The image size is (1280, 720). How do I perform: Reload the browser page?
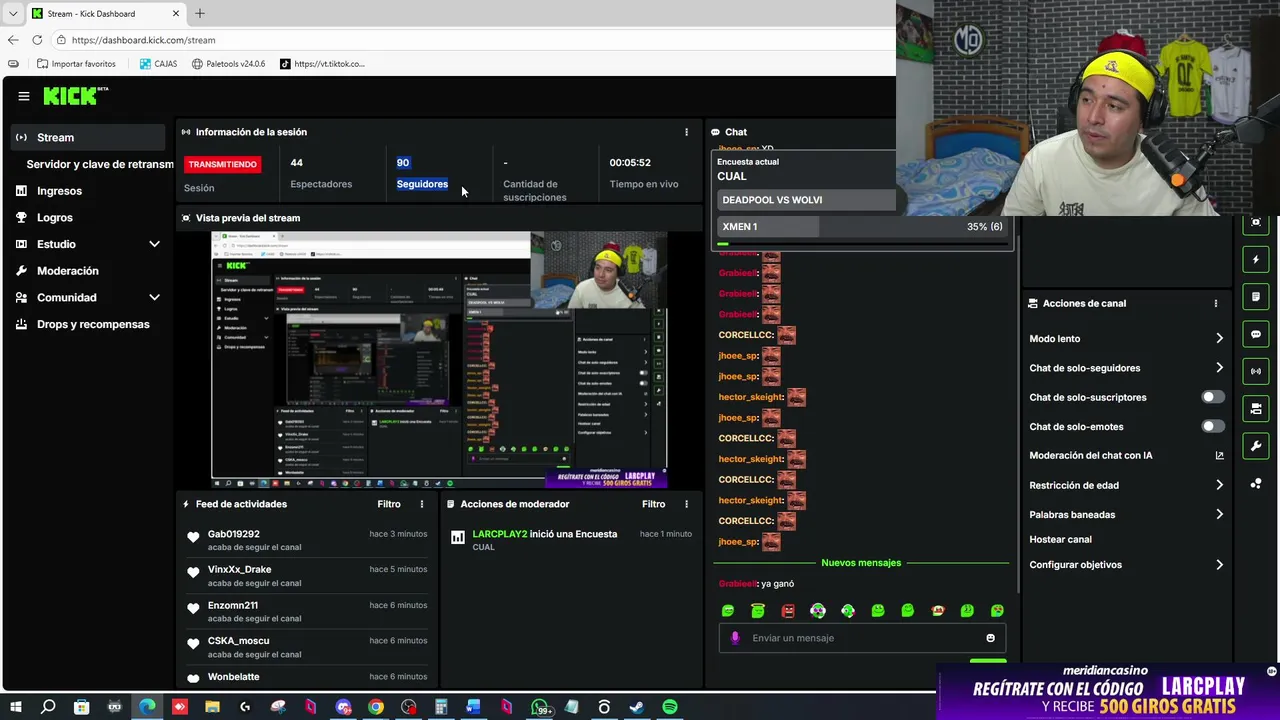37,40
